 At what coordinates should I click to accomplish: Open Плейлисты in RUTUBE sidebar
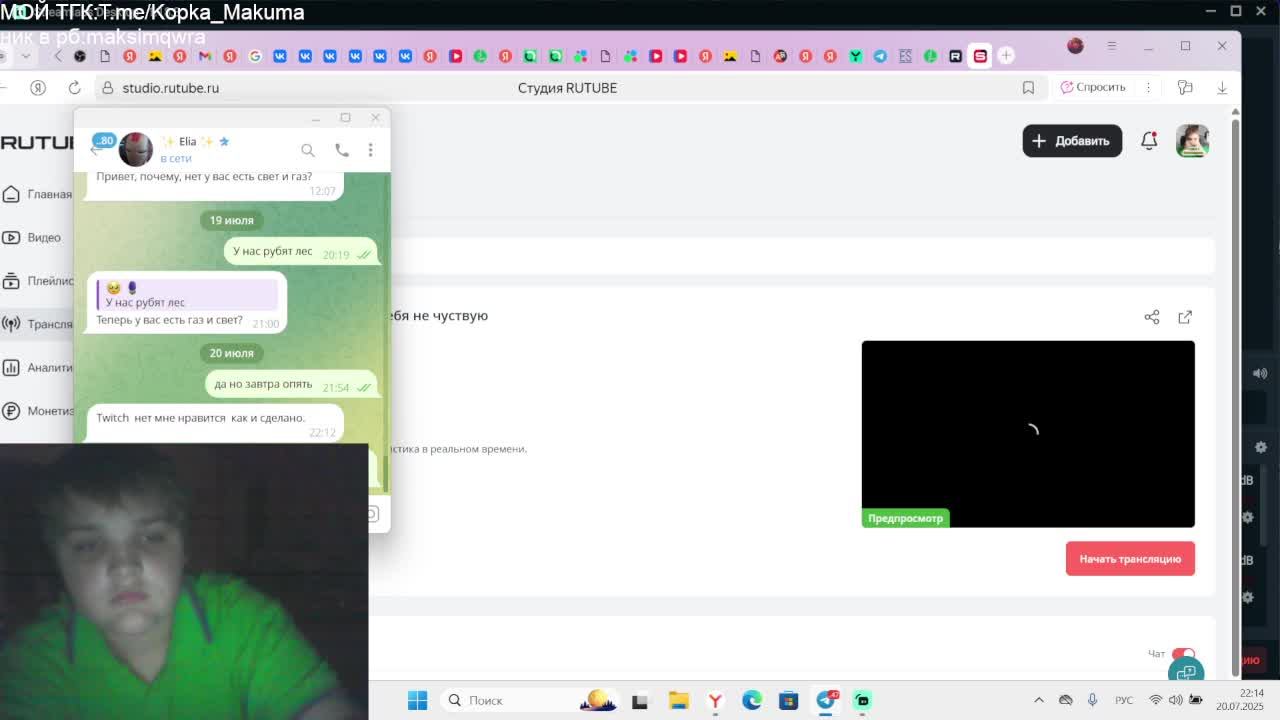(37, 281)
